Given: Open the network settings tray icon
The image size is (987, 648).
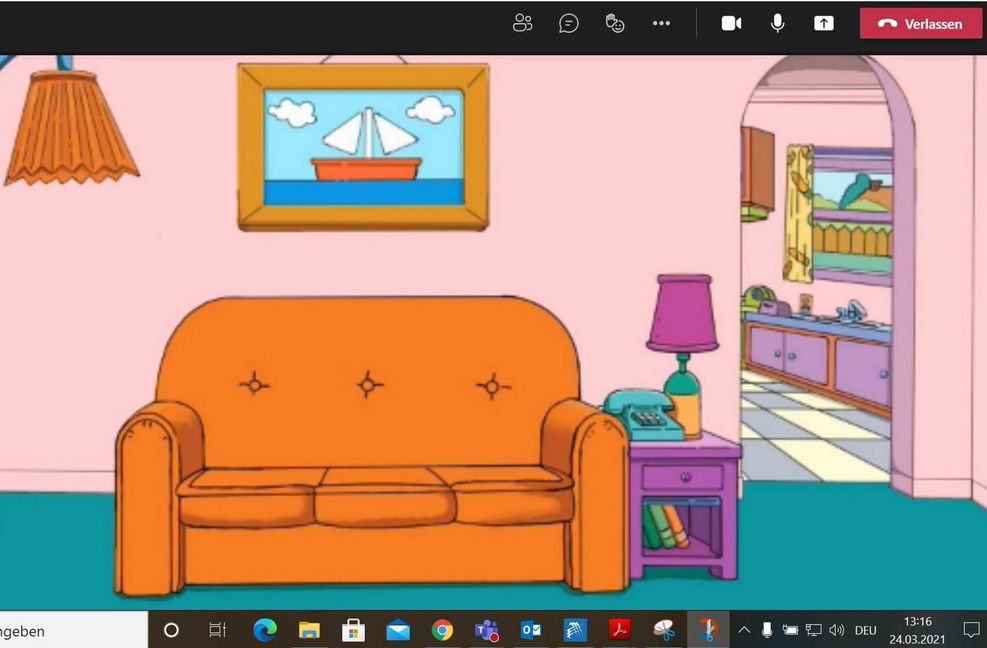Looking at the screenshot, I should point(813,630).
